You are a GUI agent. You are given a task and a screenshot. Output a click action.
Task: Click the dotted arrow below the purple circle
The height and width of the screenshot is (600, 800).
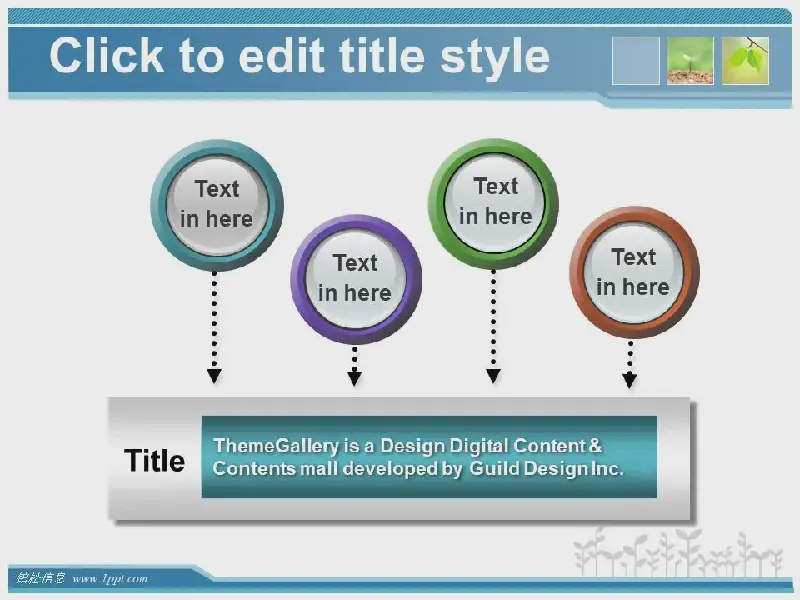355,366
